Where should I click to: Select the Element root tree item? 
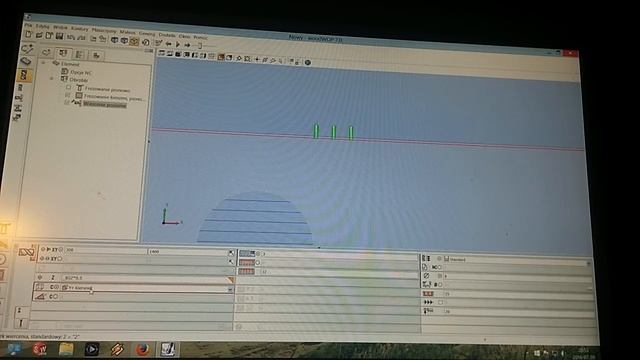[70, 64]
